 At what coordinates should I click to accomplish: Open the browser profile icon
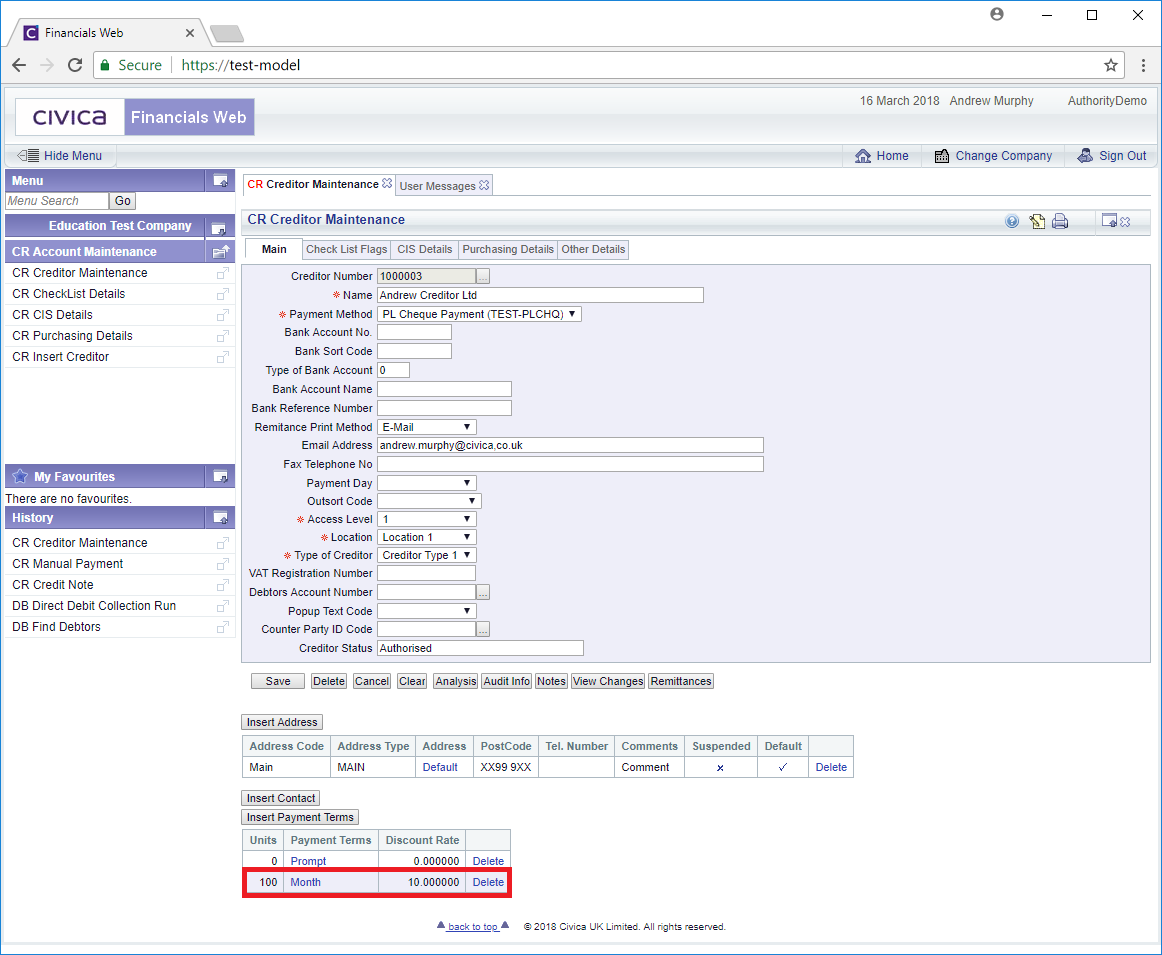pos(997,14)
